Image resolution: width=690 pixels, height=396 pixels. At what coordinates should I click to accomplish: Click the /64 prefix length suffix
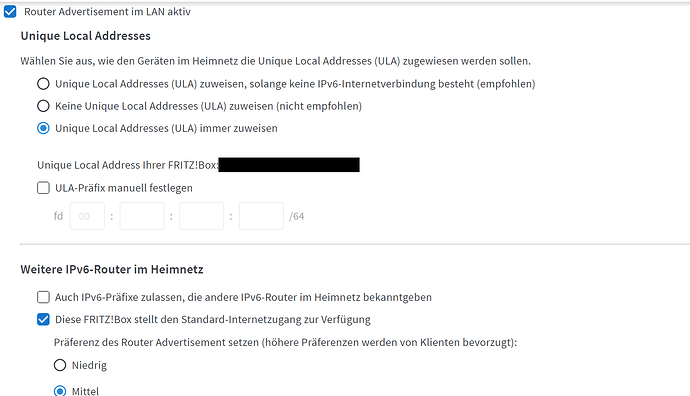pyautogui.click(x=297, y=216)
